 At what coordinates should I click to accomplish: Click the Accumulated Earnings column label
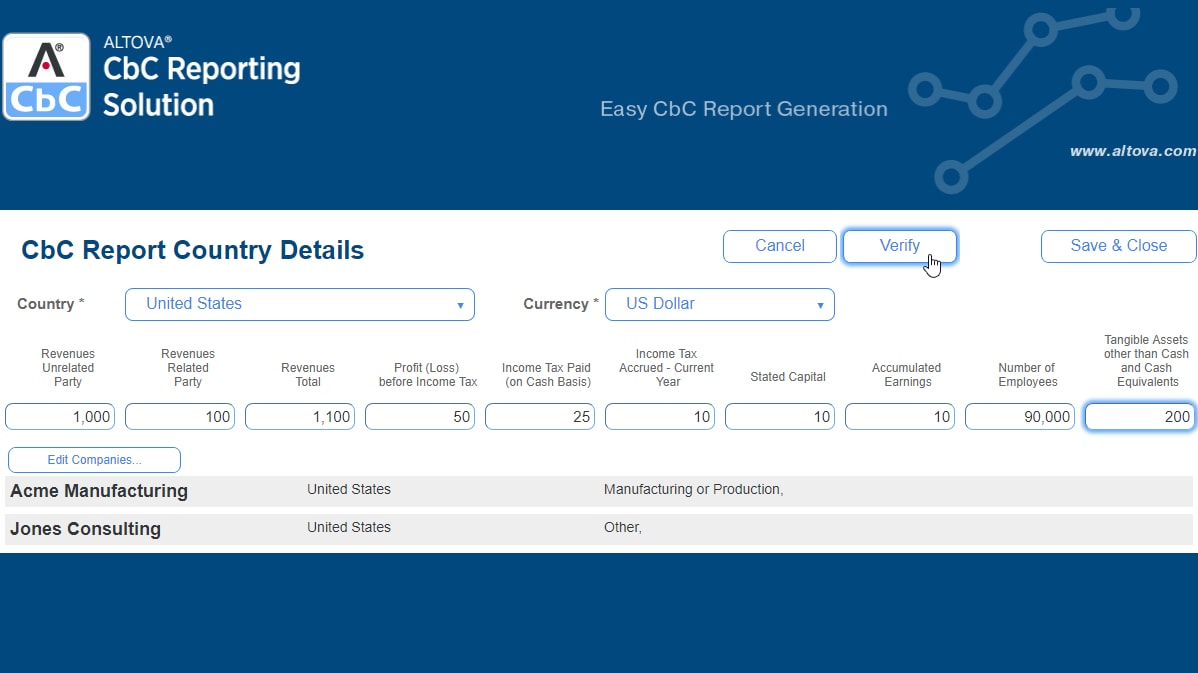[907, 375]
